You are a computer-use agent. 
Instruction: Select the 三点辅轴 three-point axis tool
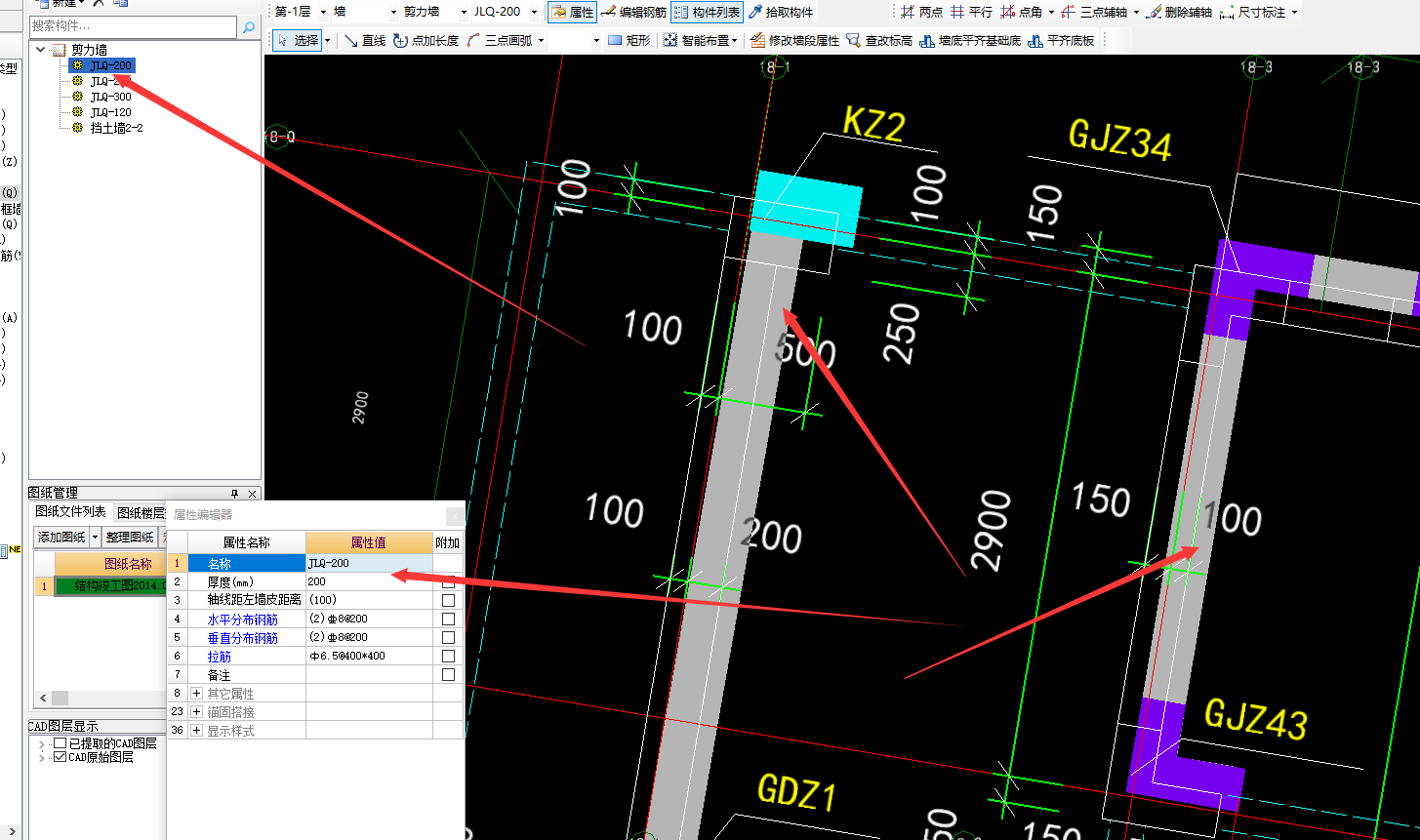coord(1094,13)
